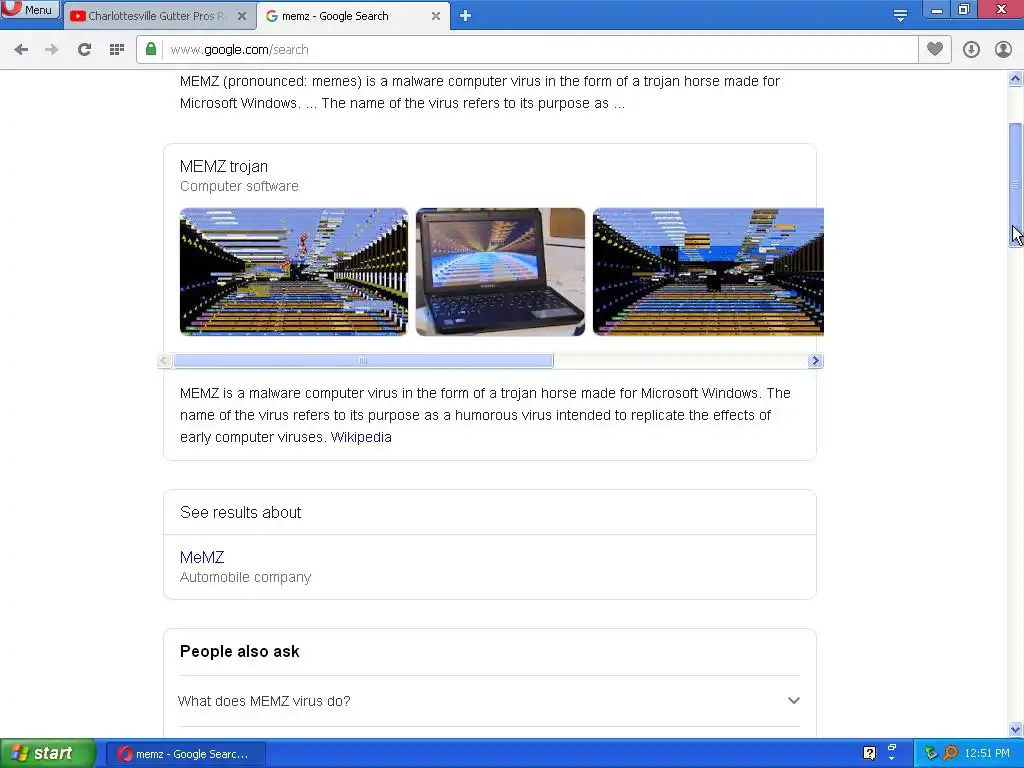Open the orange magnifier system tray icon
Screen dimensions: 1024x768
tap(950, 753)
